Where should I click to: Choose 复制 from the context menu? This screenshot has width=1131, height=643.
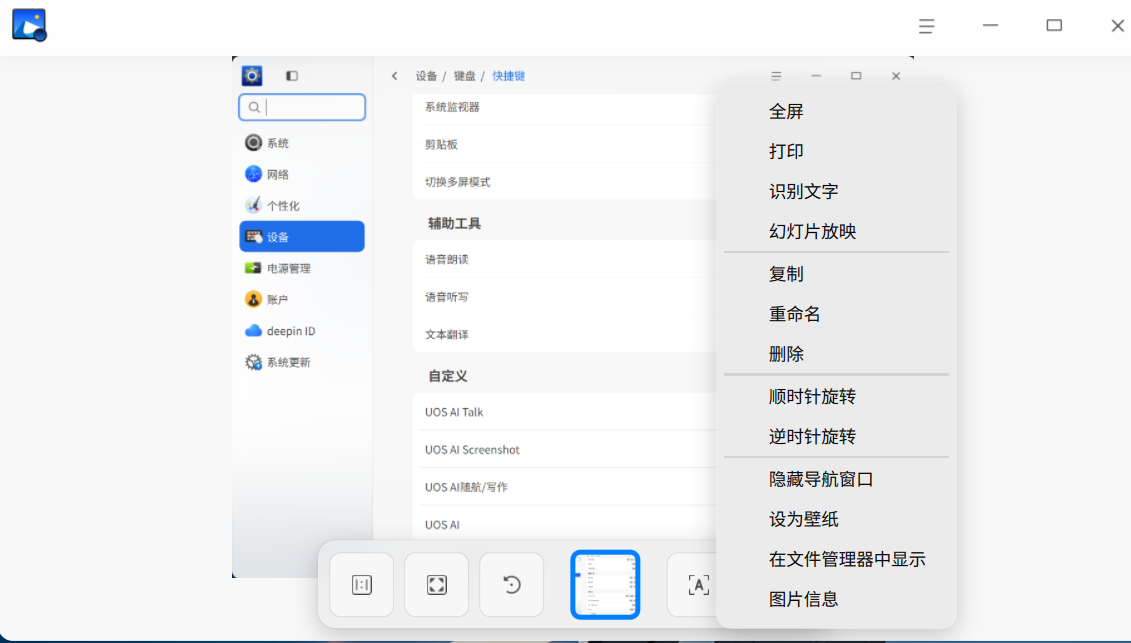coord(837,274)
